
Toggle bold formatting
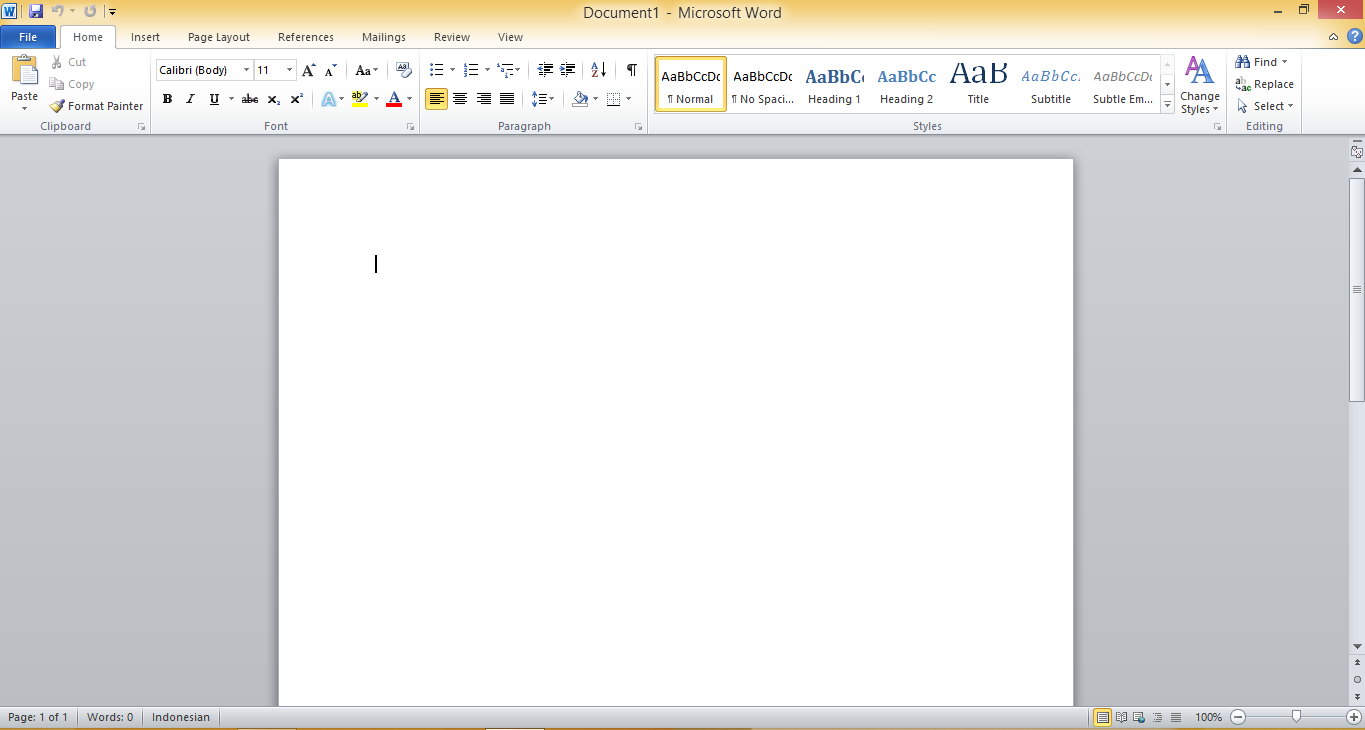(x=167, y=98)
